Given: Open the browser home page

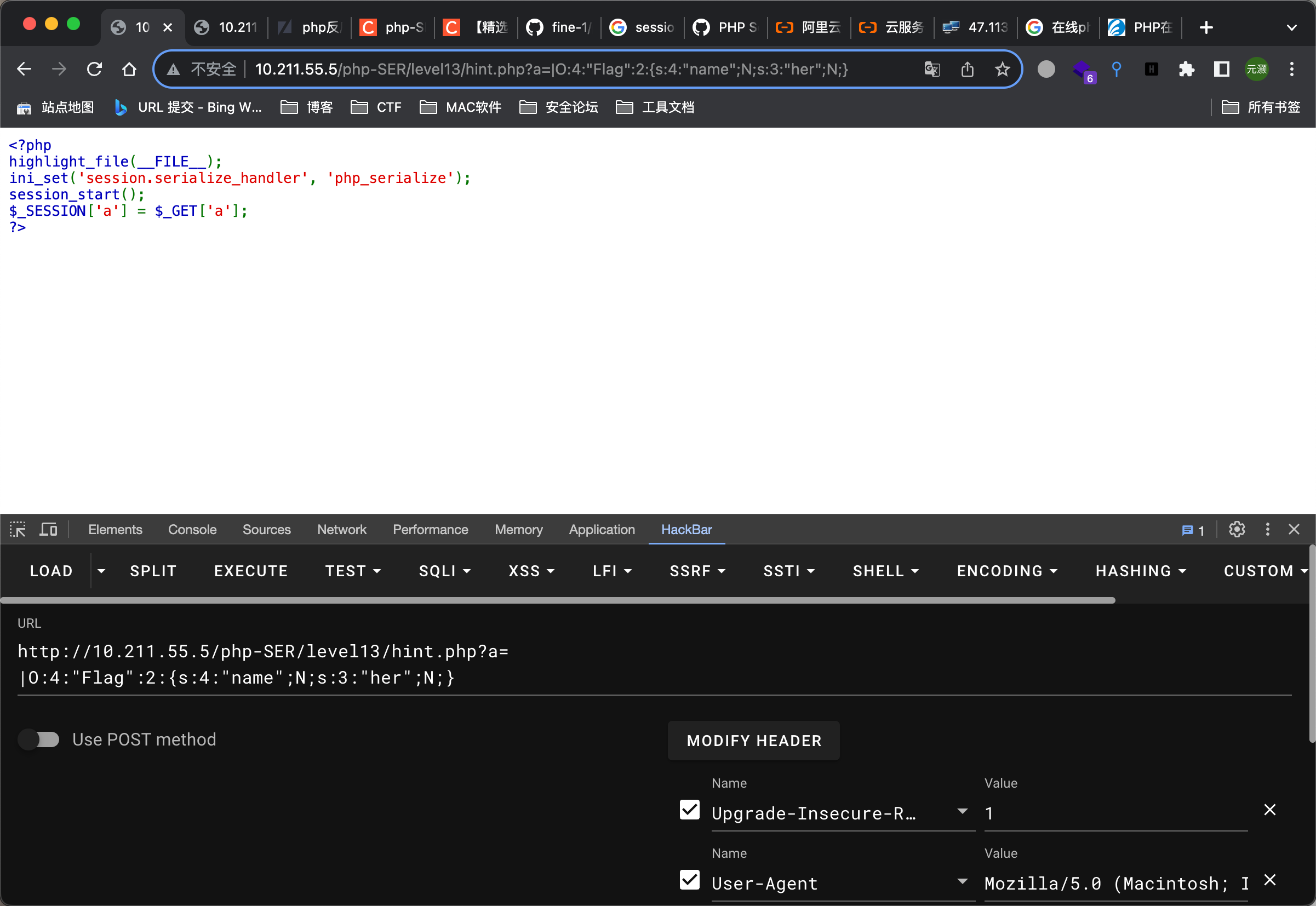Looking at the screenshot, I should (129, 69).
